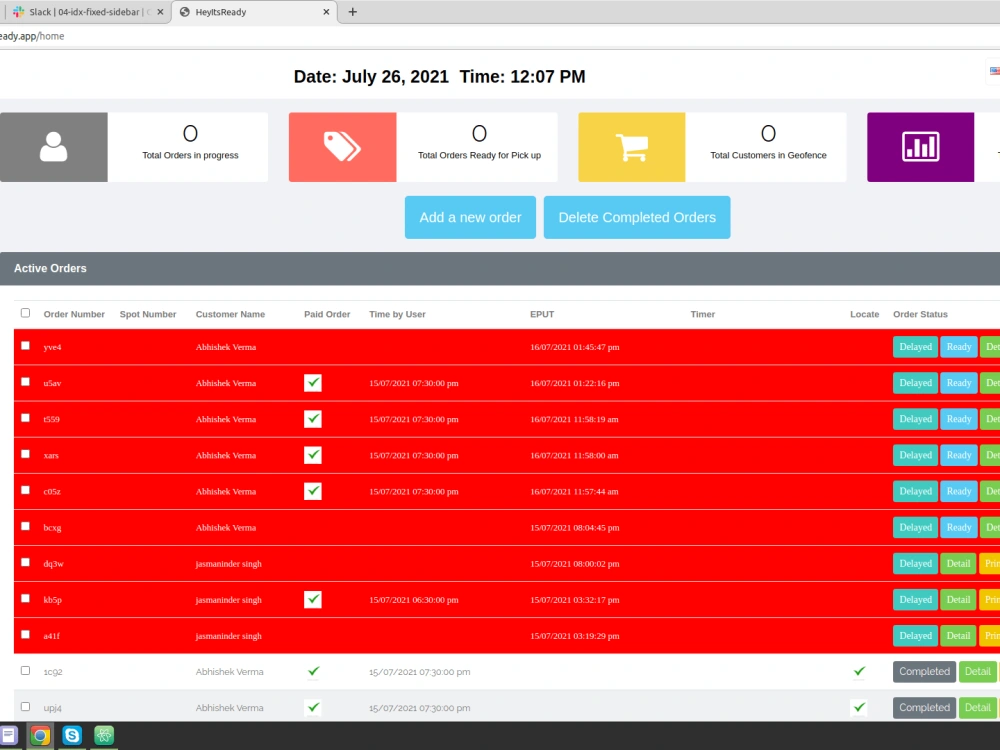Open a new browser tab

pyautogui.click(x=353, y=12)
